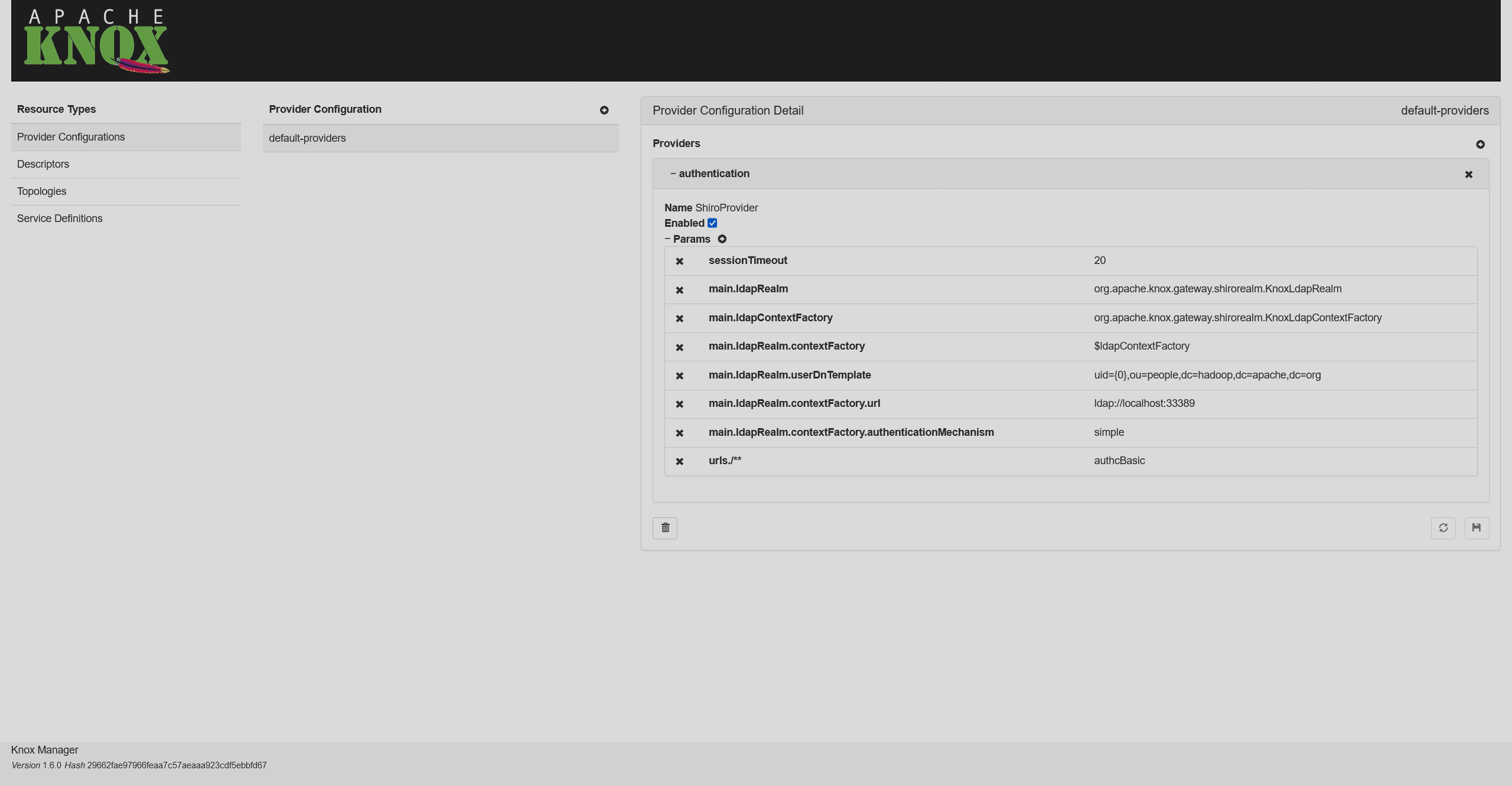Image resolution: width=1512 pixels, height=786 pixels.
Task: Click the main.ldapRealm.userDnTemplate param name
Action: point(790,375)
